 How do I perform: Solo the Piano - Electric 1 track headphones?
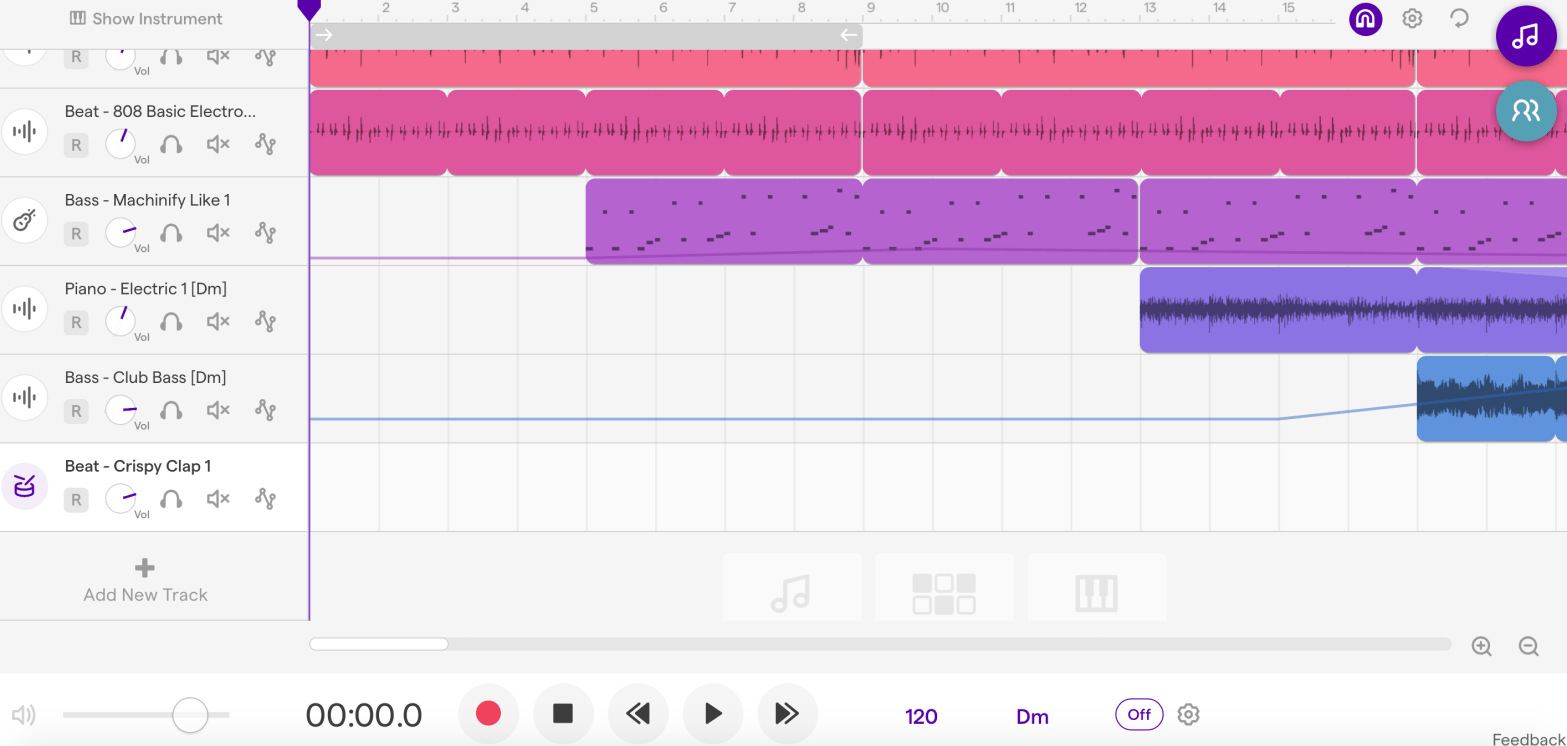click(171, 322)
